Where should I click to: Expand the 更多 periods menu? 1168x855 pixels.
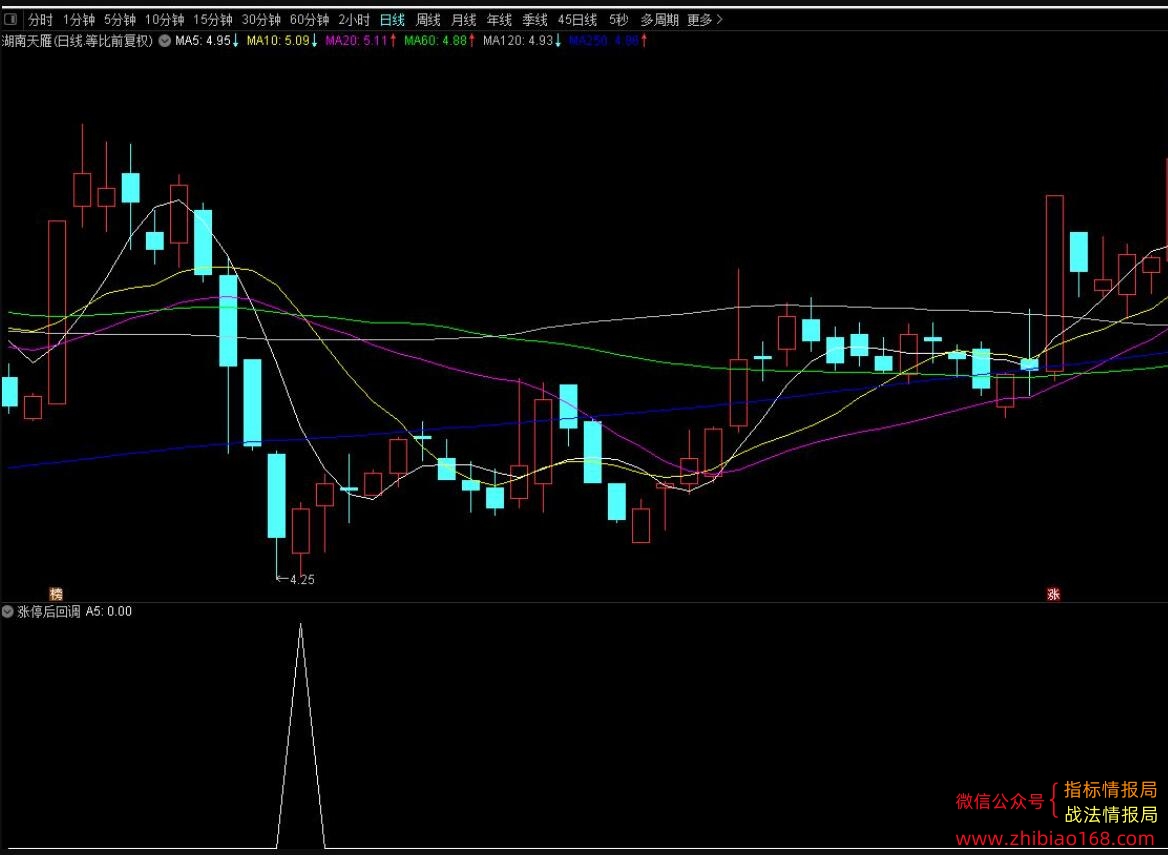pos(705,20)
